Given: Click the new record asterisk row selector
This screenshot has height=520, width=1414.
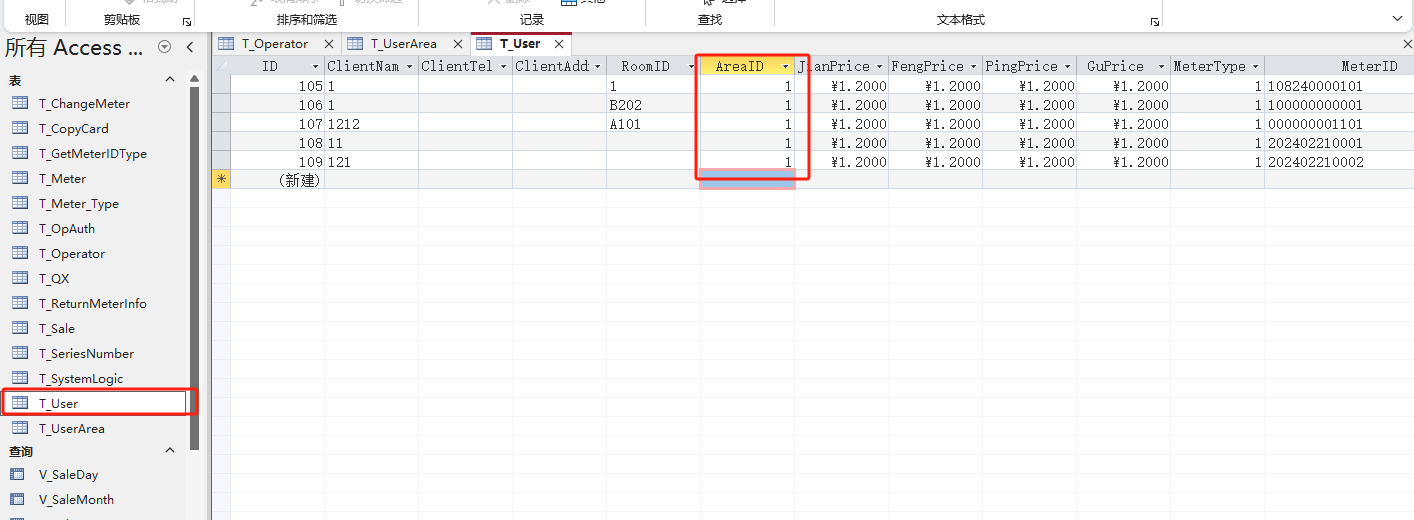Looking at the screenshot, I should [x=221, y=180].
